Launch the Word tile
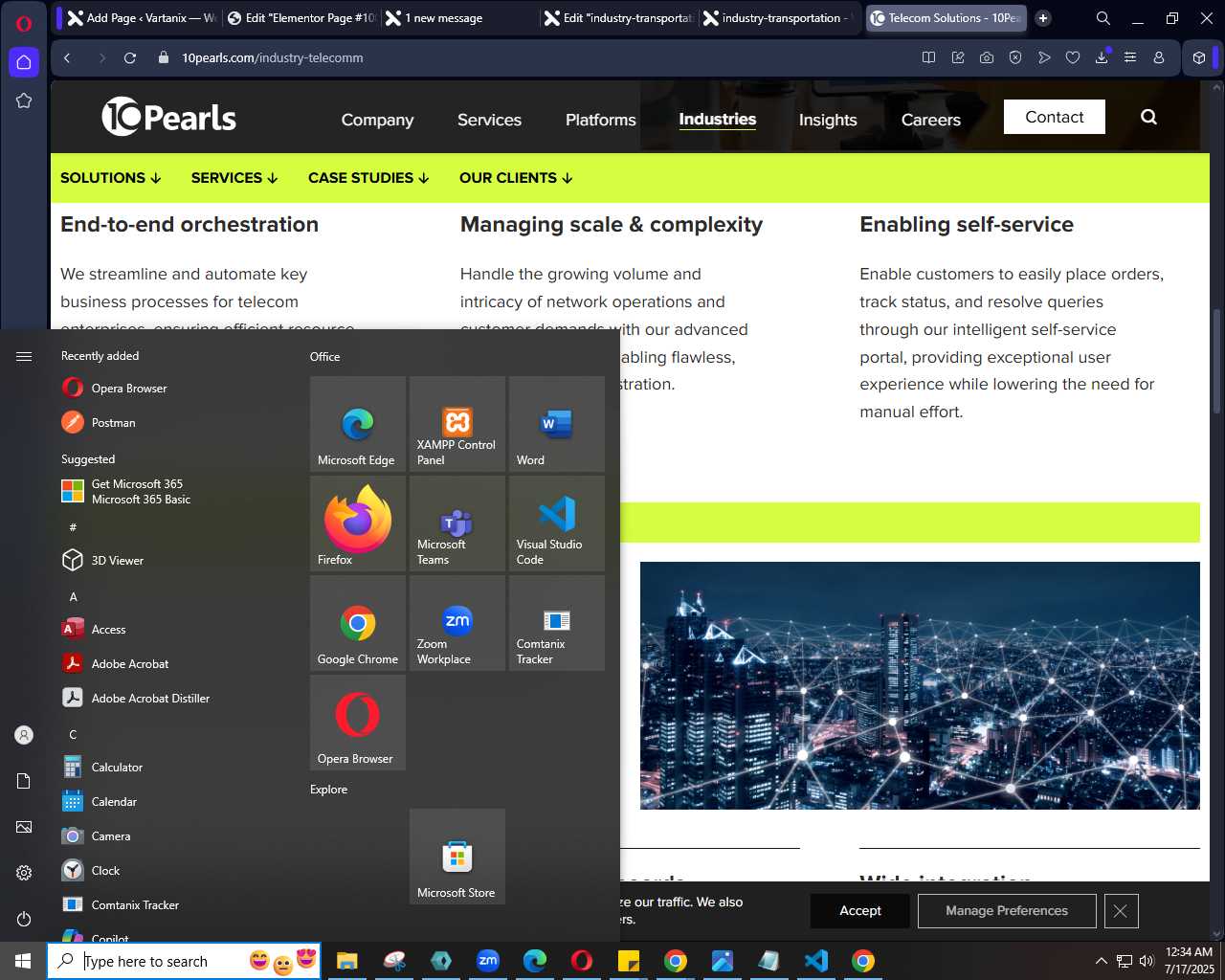 557,424
